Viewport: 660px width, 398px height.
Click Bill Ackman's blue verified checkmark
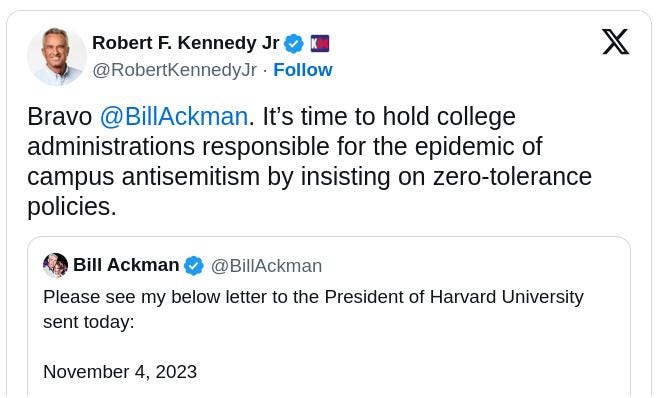click(194, 266)
